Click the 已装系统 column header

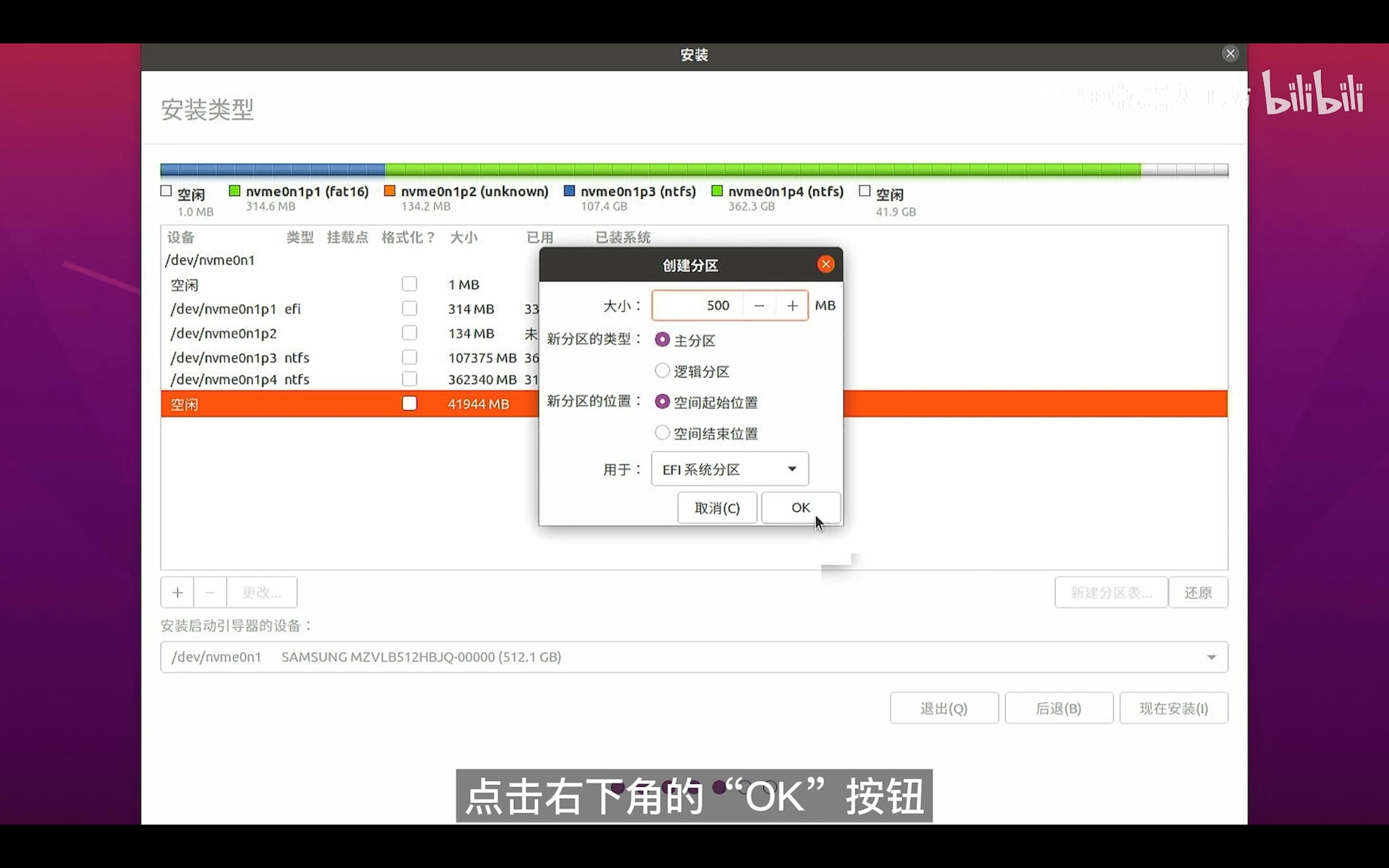[623, 237]
